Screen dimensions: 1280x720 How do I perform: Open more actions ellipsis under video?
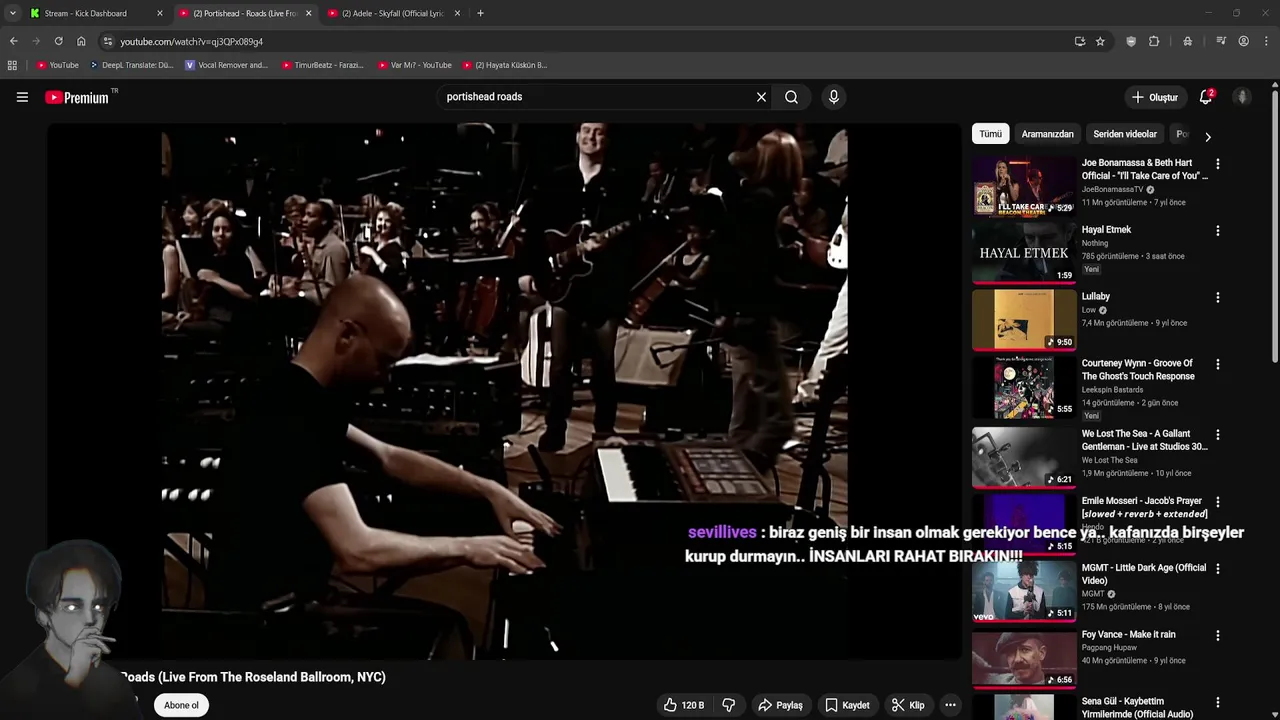[x=950, y=705]
